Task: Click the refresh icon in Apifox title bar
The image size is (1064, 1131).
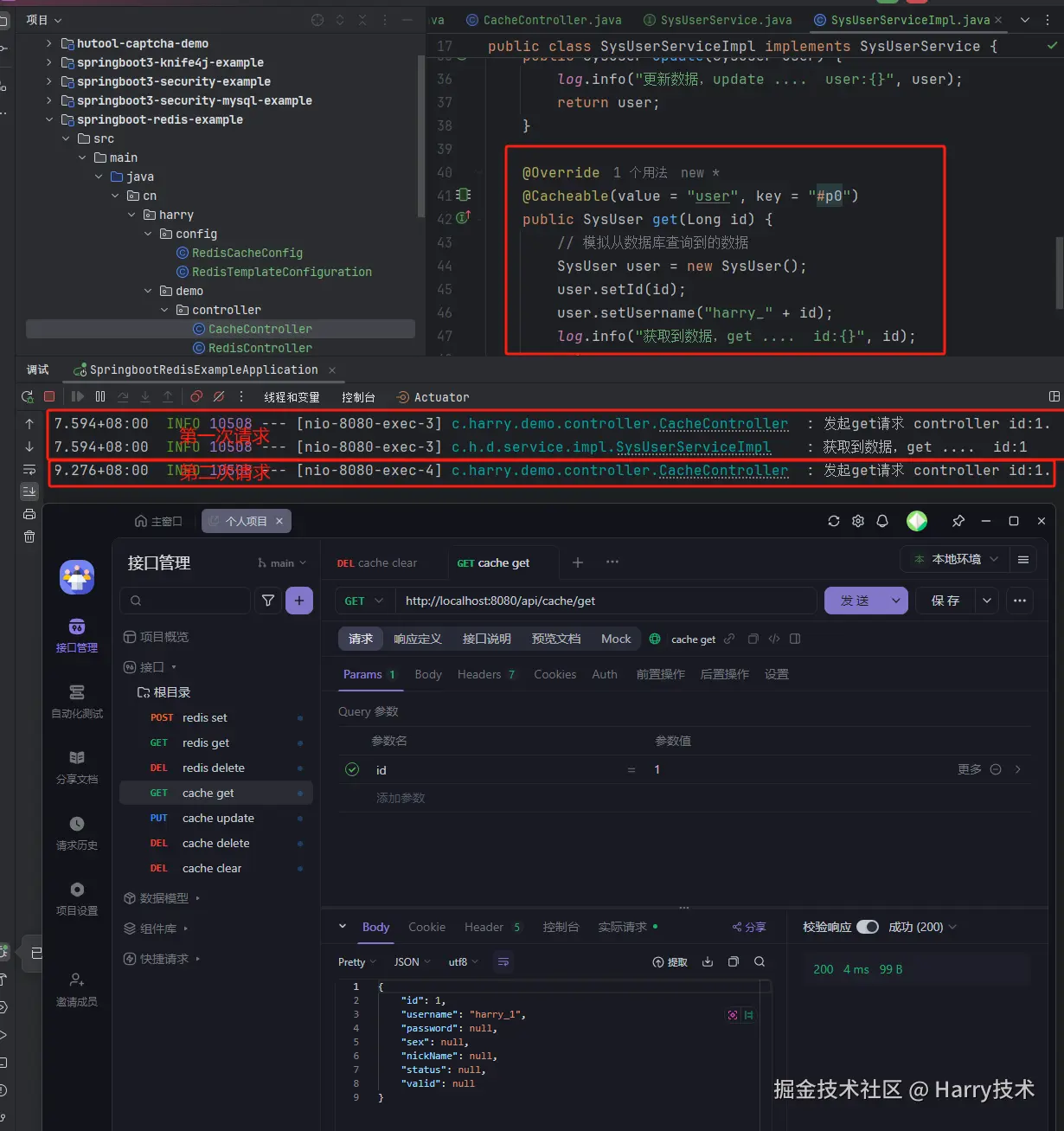Action: [834, 521]
